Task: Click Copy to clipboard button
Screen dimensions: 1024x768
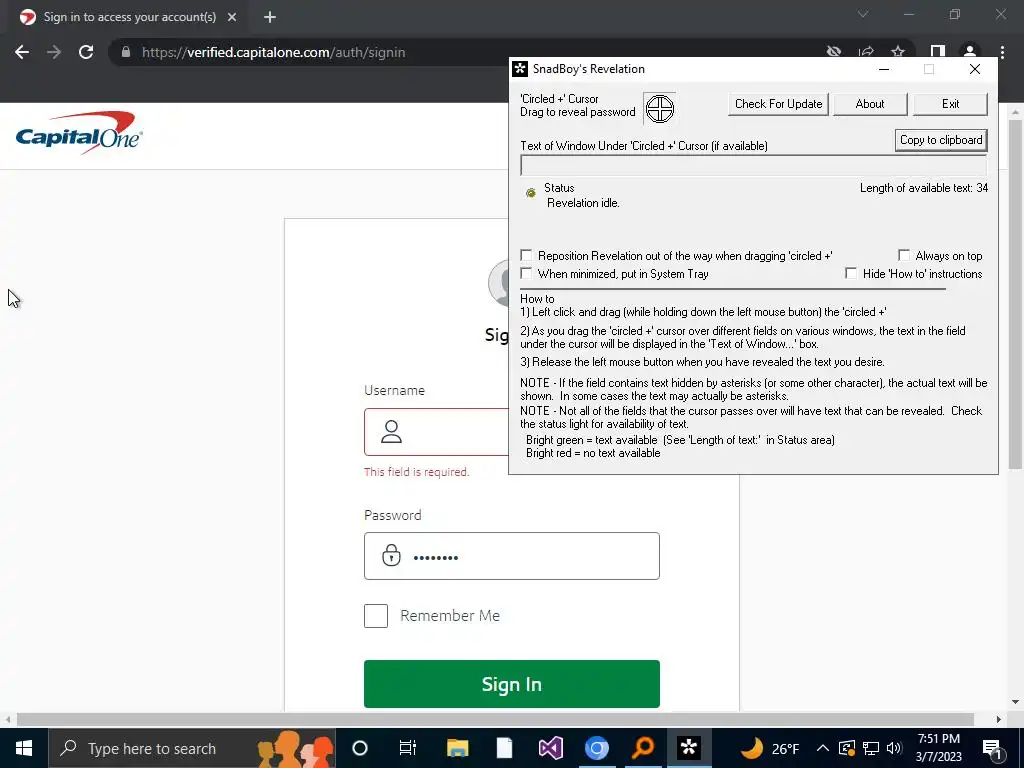Action: click(941, 140)
